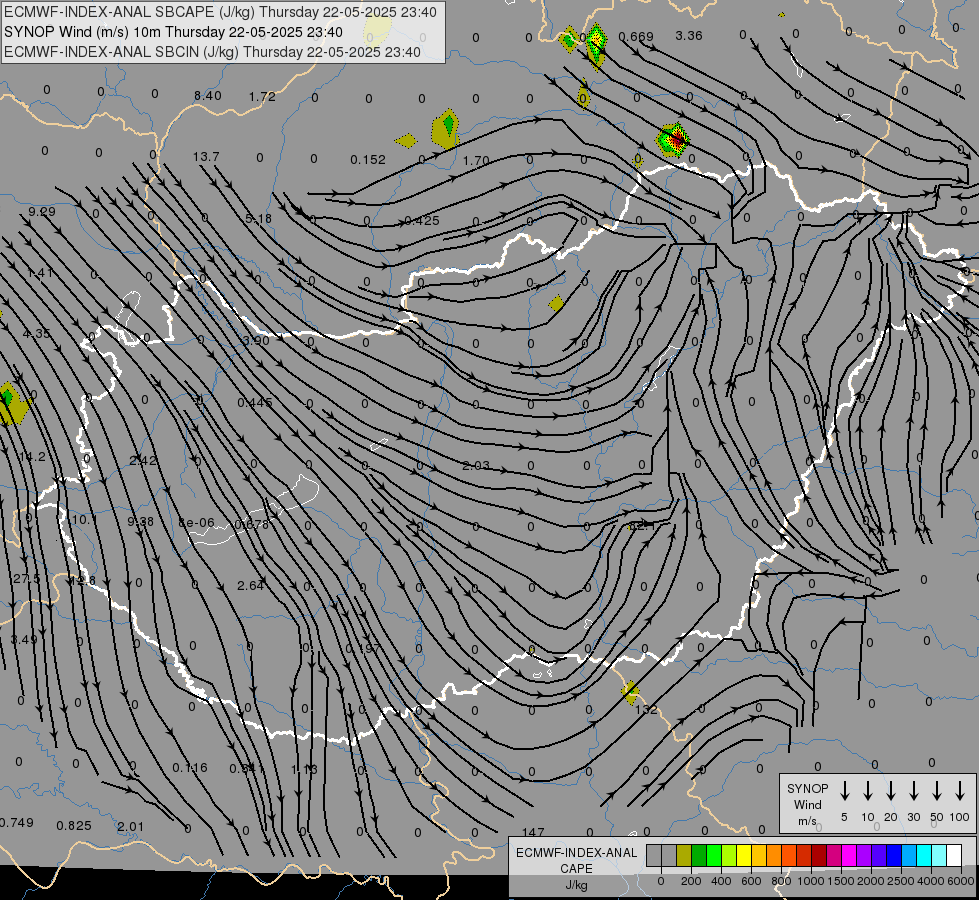Click the J/kg unit label in legend
The image size is (979, 900).
[576, 885]
